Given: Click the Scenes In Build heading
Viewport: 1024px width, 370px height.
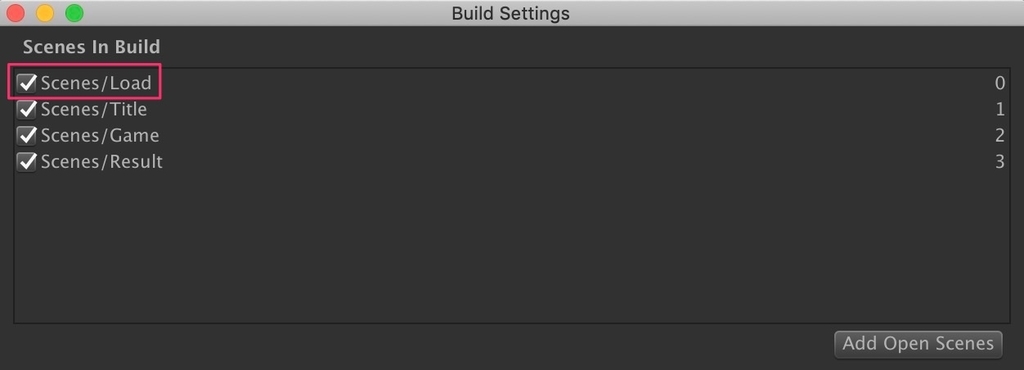Looking at the screenshot, I should click(91, 47).
